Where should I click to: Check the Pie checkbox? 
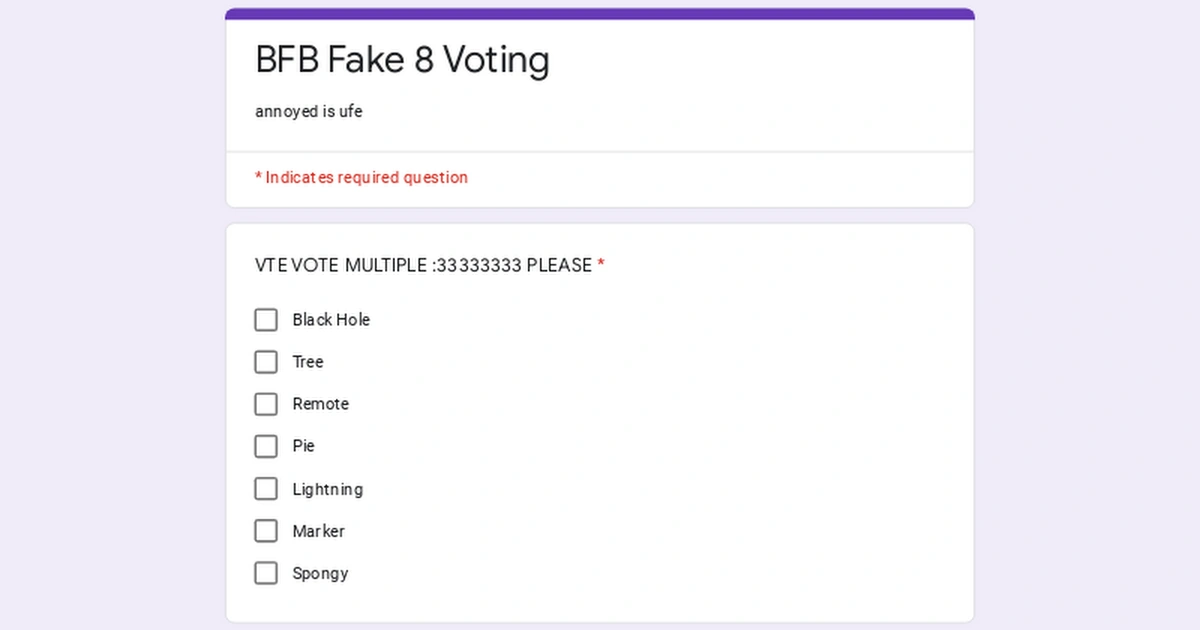click(x=265, y=446)
